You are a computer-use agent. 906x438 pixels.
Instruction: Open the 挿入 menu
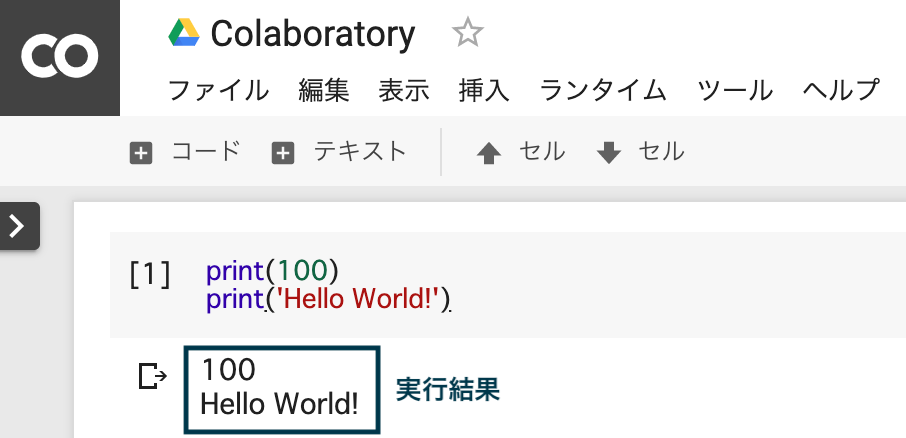(484, 91)
